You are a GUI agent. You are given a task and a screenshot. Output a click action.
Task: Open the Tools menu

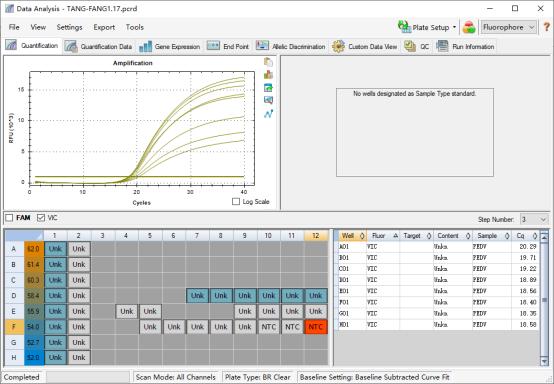coord(135,27)
